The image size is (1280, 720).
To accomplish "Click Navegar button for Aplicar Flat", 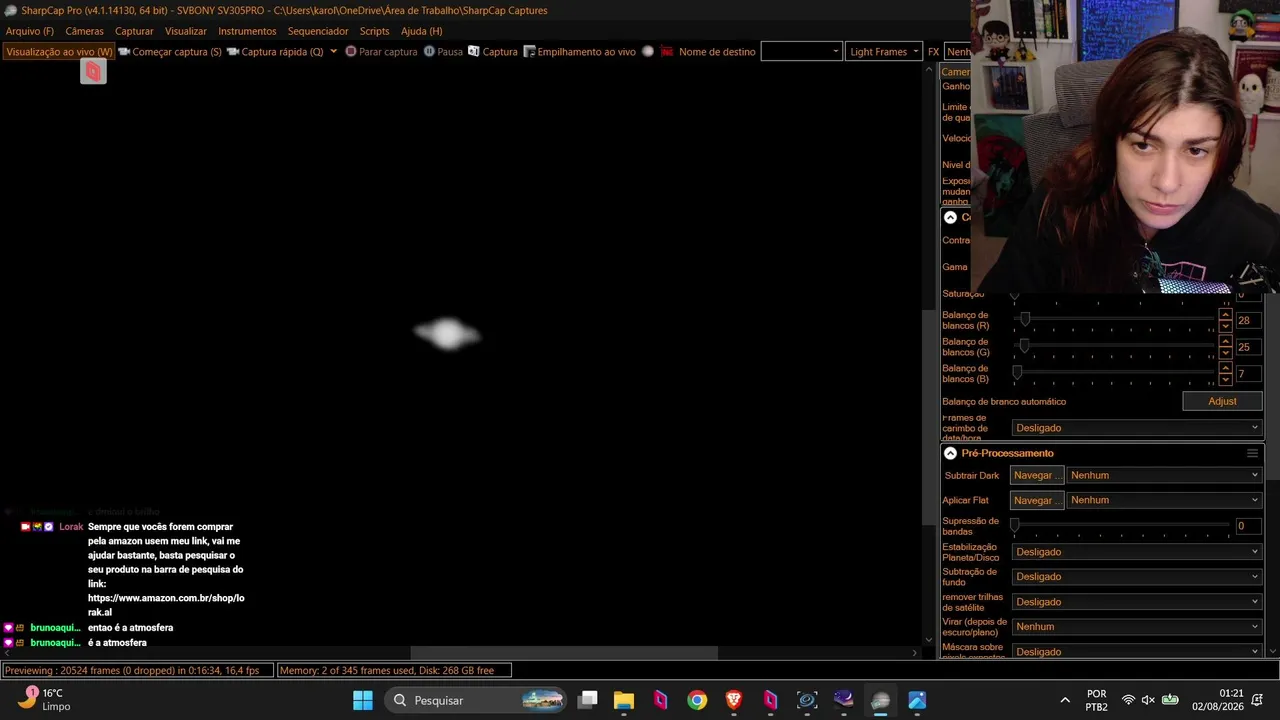I will (1036, 500).
